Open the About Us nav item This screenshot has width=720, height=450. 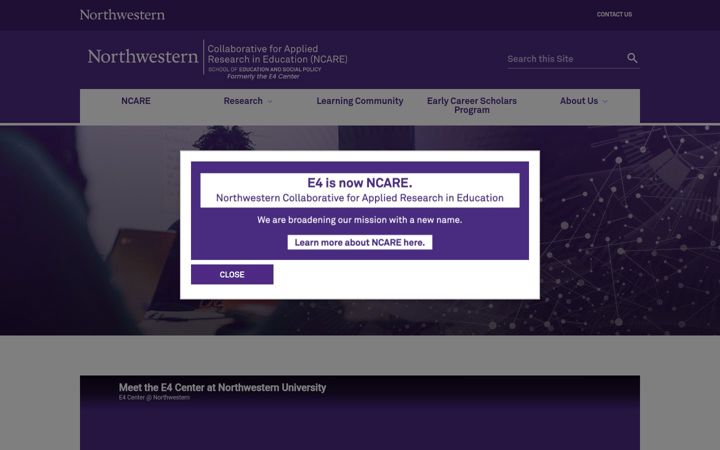579,101
